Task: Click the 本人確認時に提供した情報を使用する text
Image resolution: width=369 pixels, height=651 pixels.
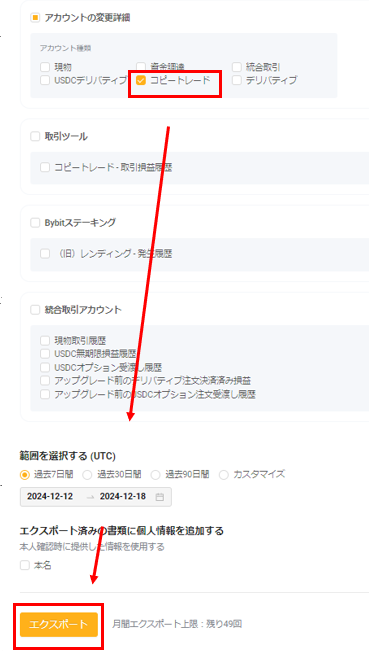Action: coord(92,547)
